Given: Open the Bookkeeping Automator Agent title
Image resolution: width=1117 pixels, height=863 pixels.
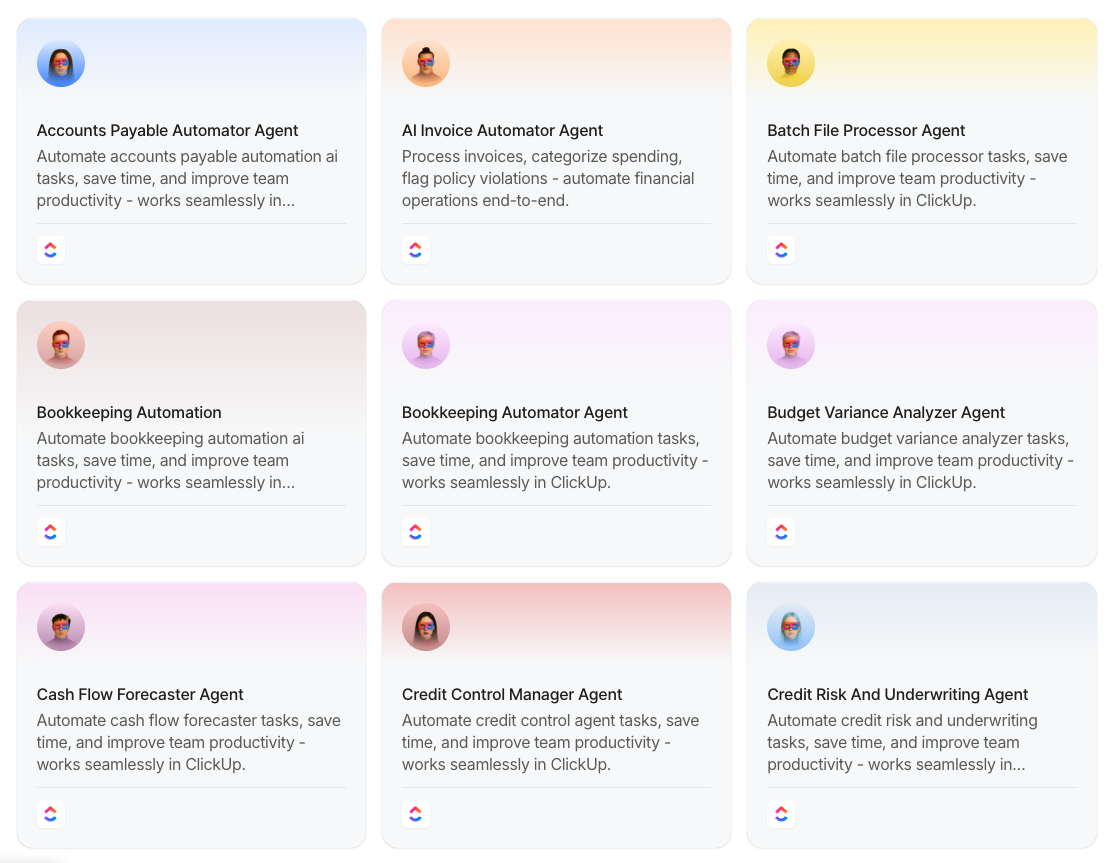Looking at the screenshot, I should [x=515, y=413].
